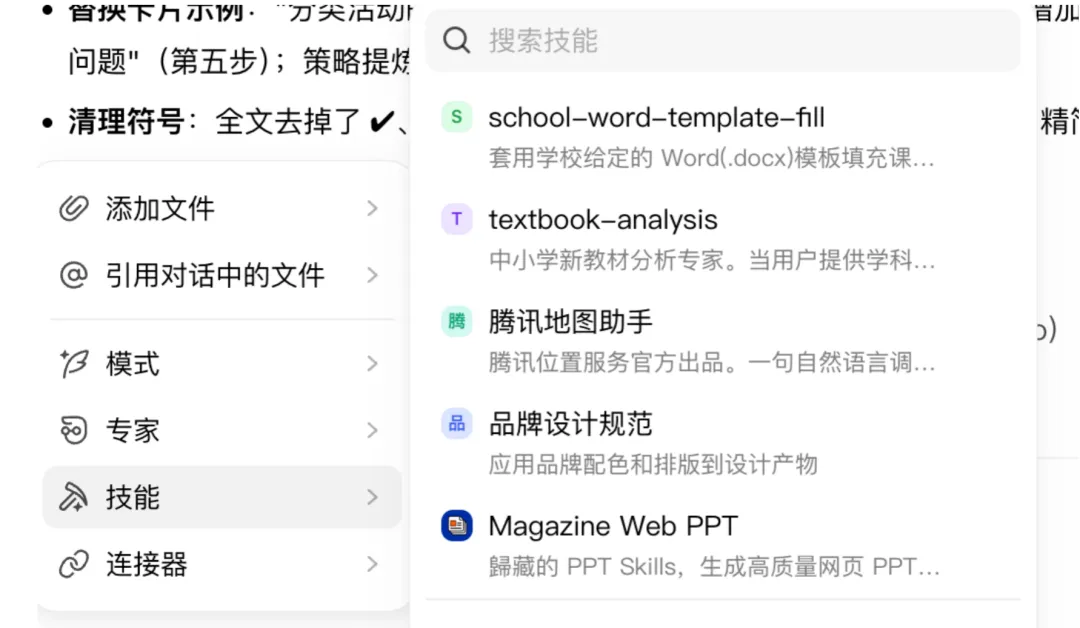Open the 专家 menu entry
1080x628 pixels.
tap(222, 430)
